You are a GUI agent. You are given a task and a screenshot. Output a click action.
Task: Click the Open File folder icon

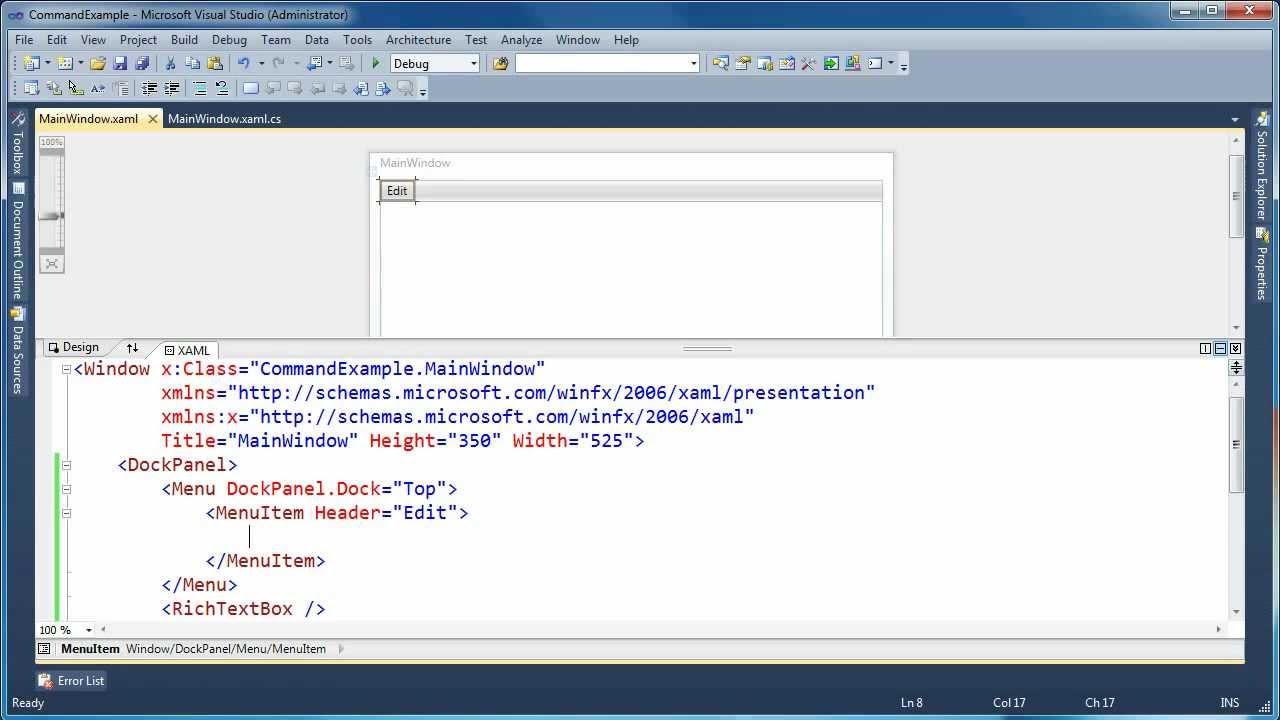[97, 63]
